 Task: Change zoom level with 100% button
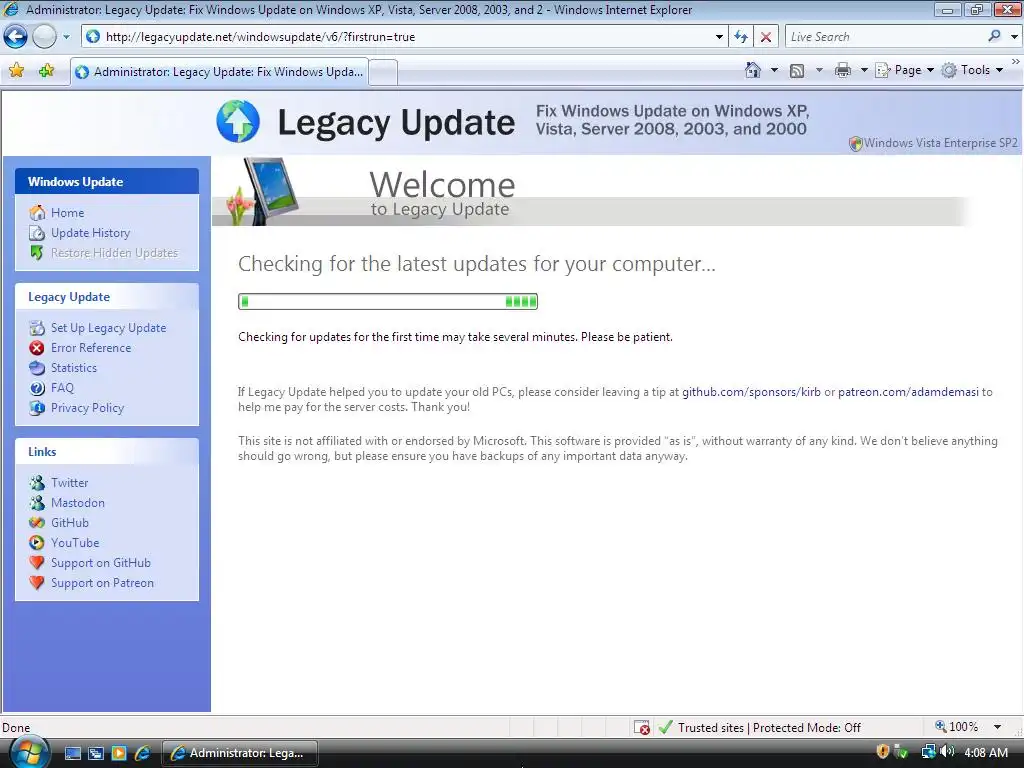[x=957, y=727]
